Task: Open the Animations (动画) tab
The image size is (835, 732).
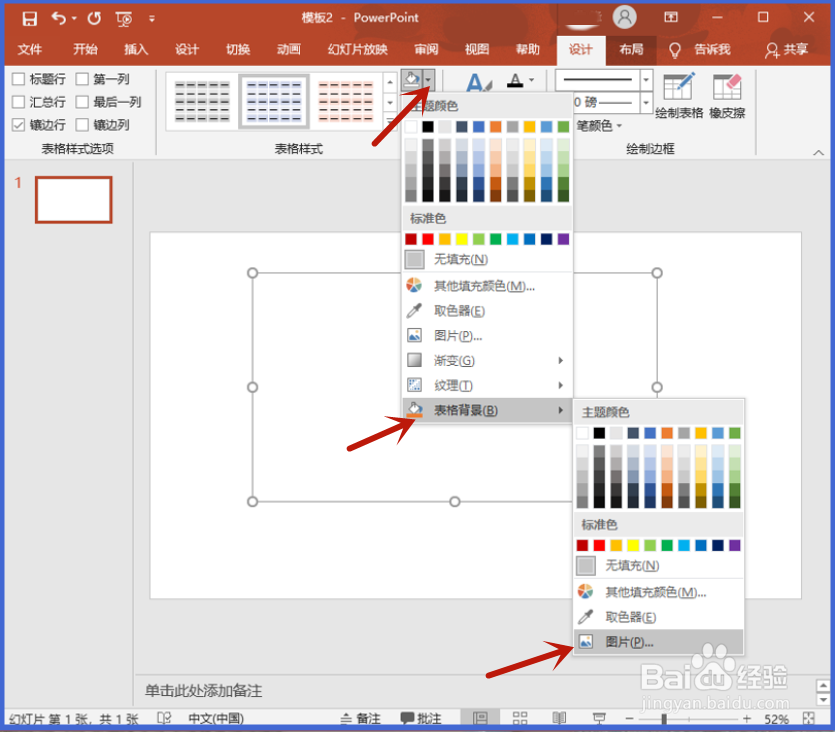Action: pos(289,50)
